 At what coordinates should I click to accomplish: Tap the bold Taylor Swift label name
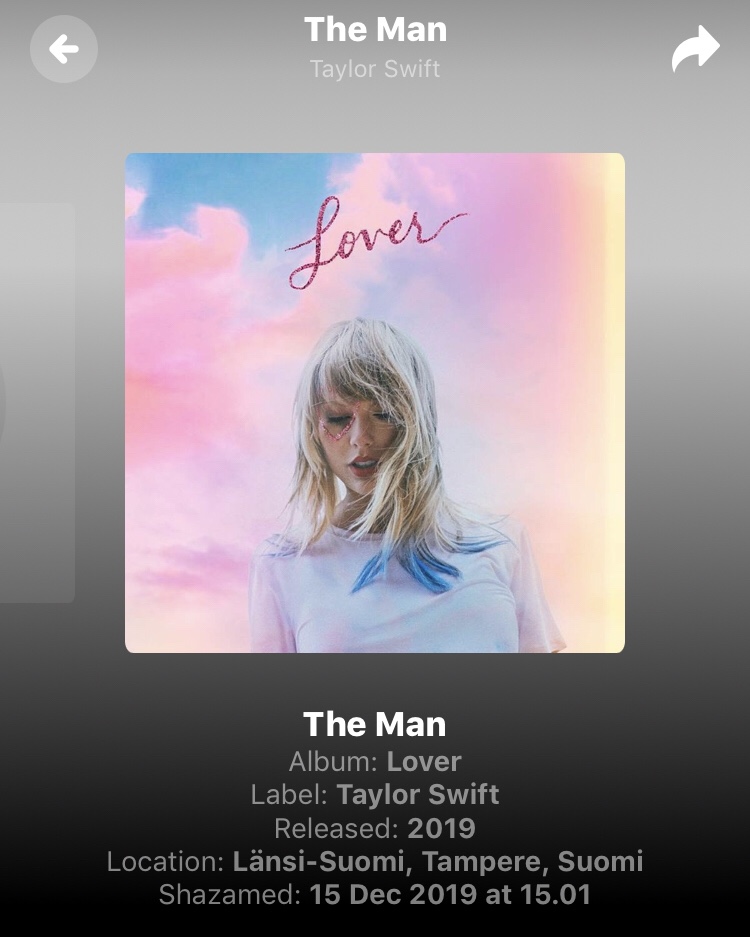[418, 795]
